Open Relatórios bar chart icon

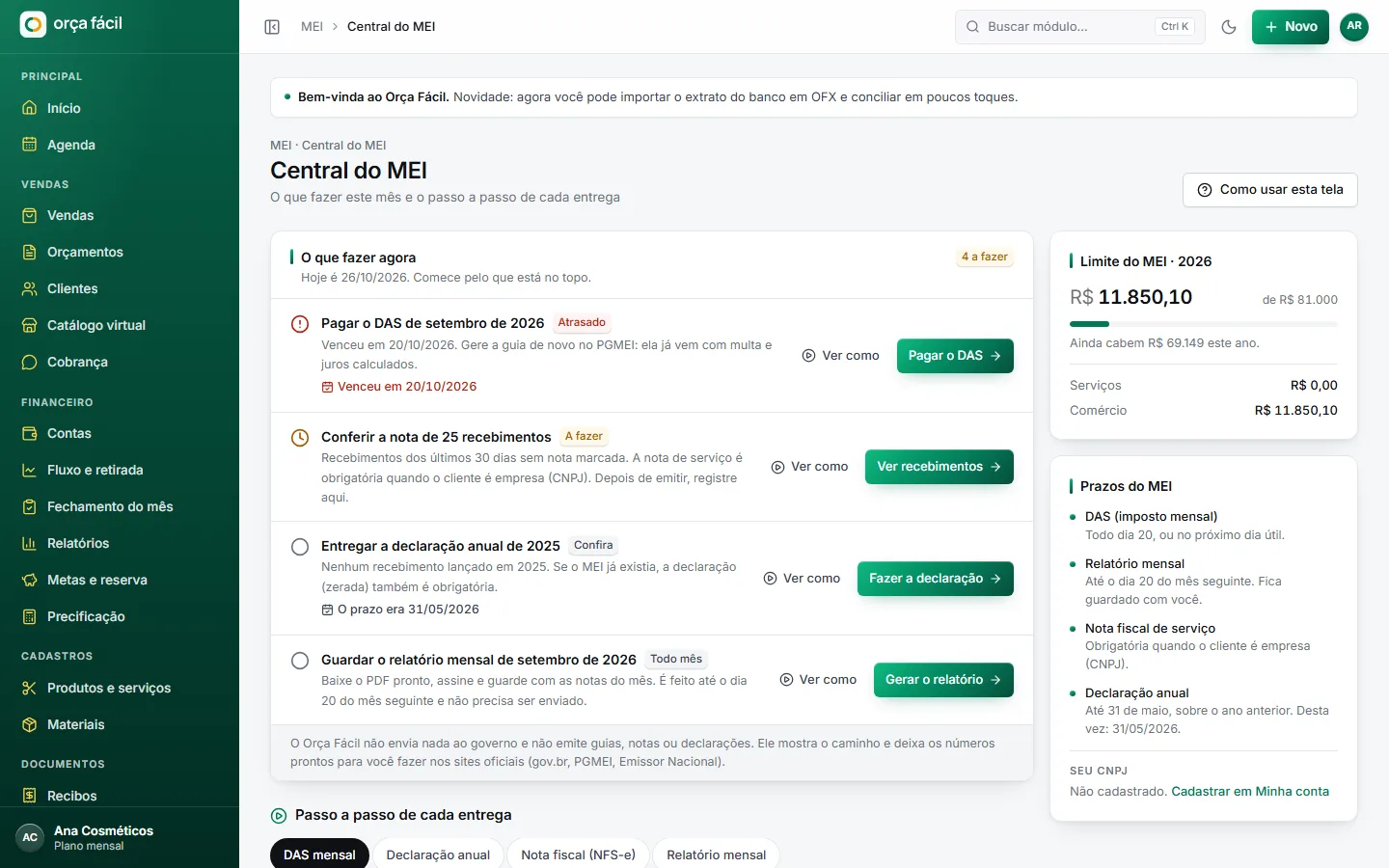tap(30, 543)
